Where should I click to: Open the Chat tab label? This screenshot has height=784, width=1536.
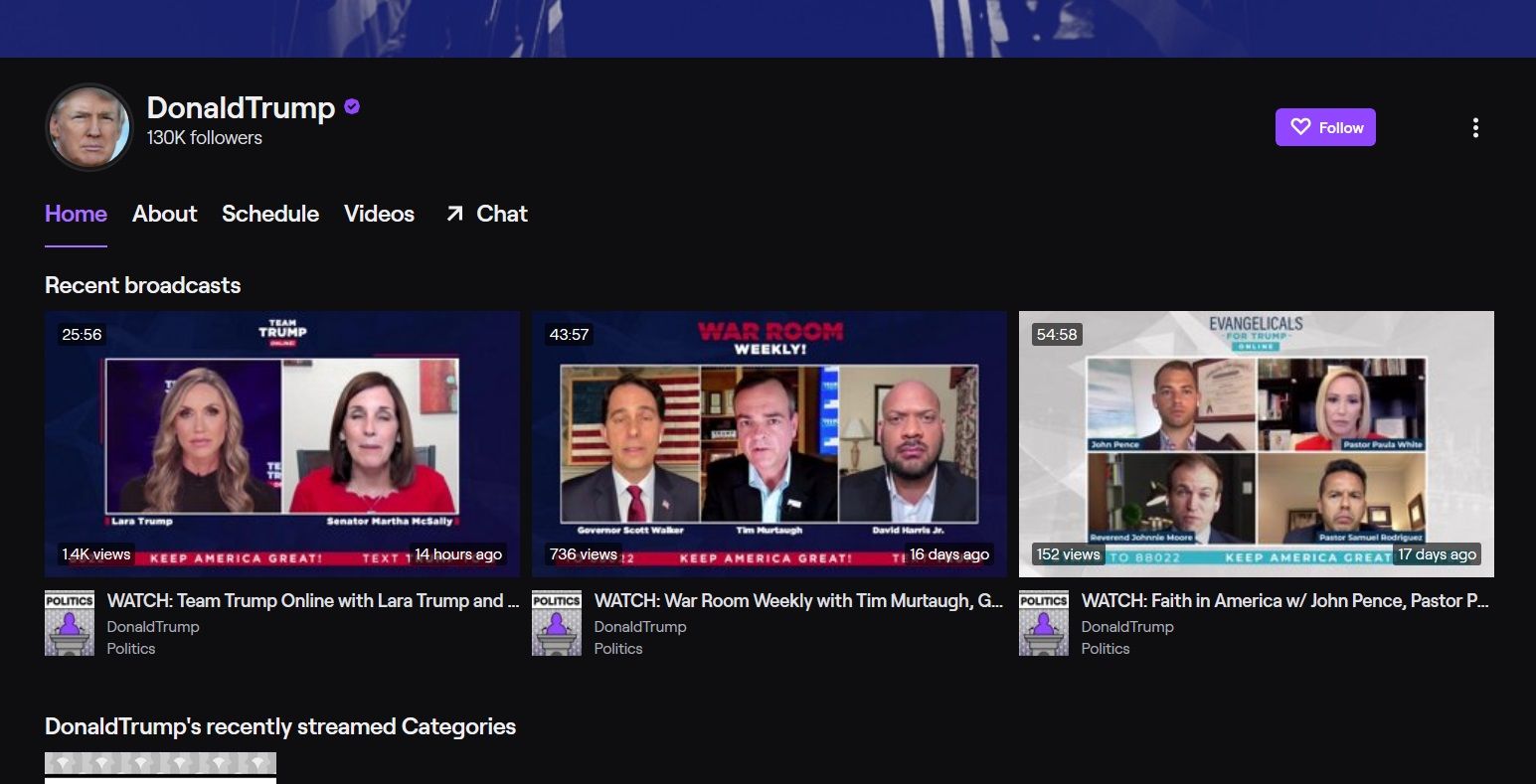(x=502, y=214)
